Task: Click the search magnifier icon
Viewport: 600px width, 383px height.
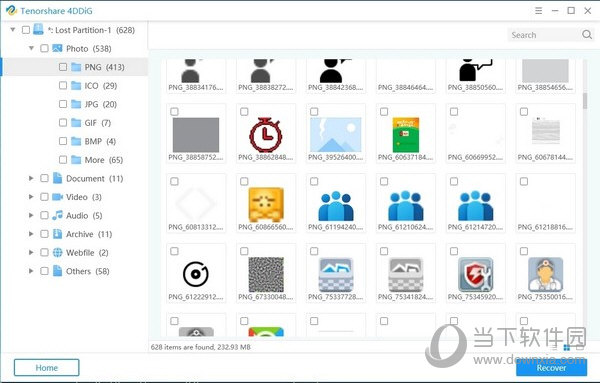Action: (587, 34)
